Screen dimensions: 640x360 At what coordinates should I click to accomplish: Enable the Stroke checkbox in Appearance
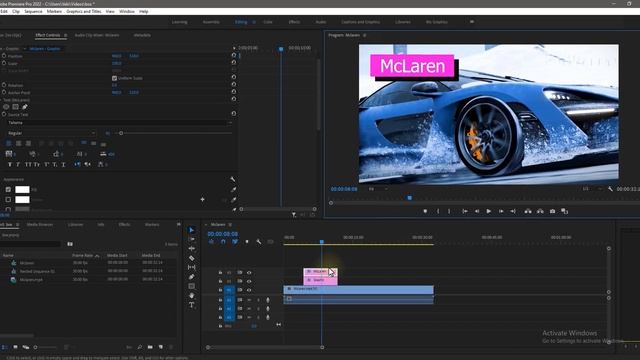[8, 200]
